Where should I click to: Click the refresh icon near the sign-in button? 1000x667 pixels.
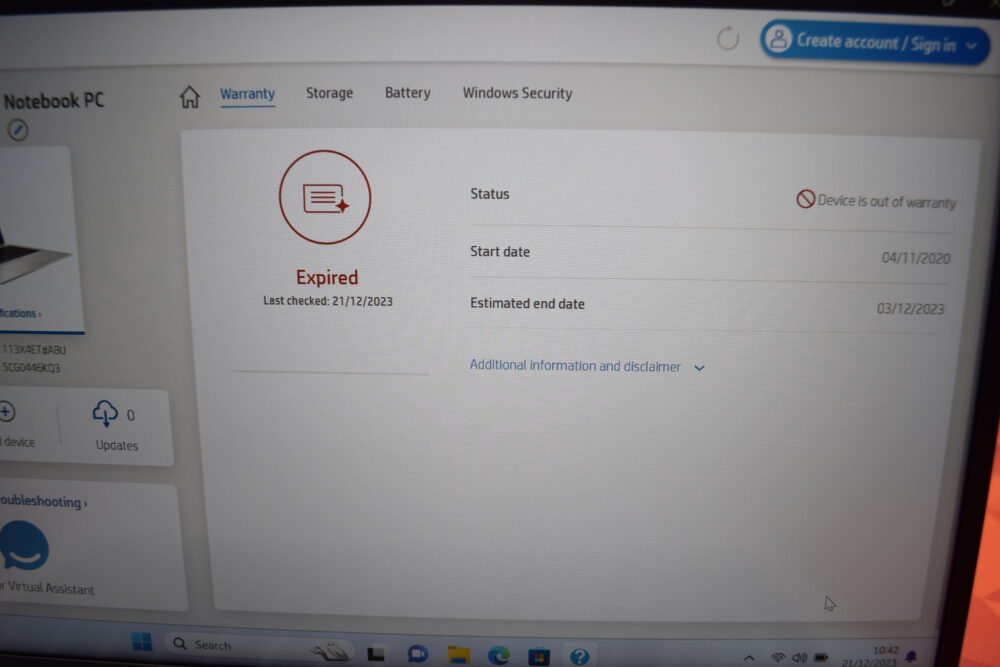point(727,38)
